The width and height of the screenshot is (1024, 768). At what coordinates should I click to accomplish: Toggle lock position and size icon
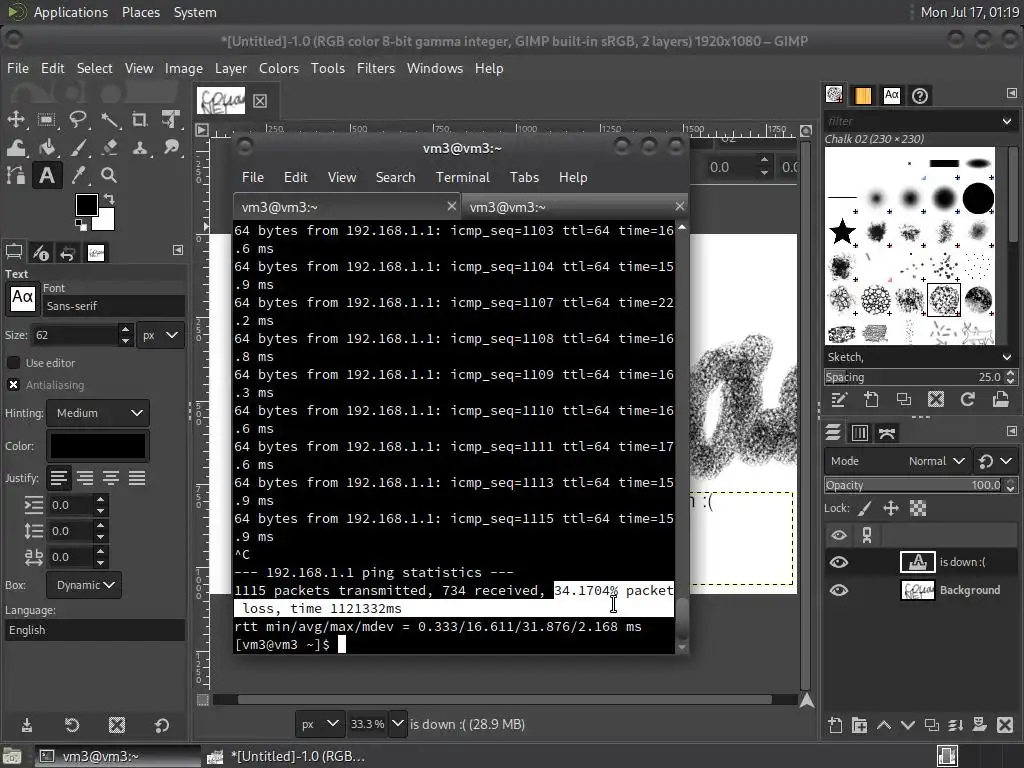[891, 508]
